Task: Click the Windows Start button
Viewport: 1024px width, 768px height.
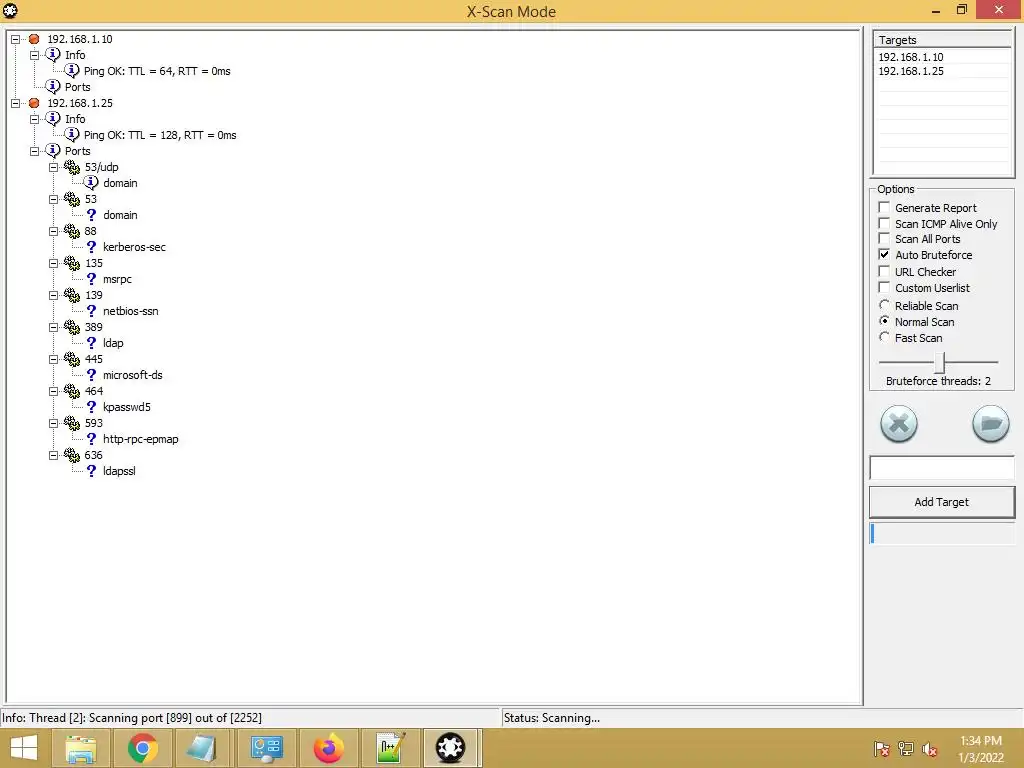Action: (x=24, y=748)
